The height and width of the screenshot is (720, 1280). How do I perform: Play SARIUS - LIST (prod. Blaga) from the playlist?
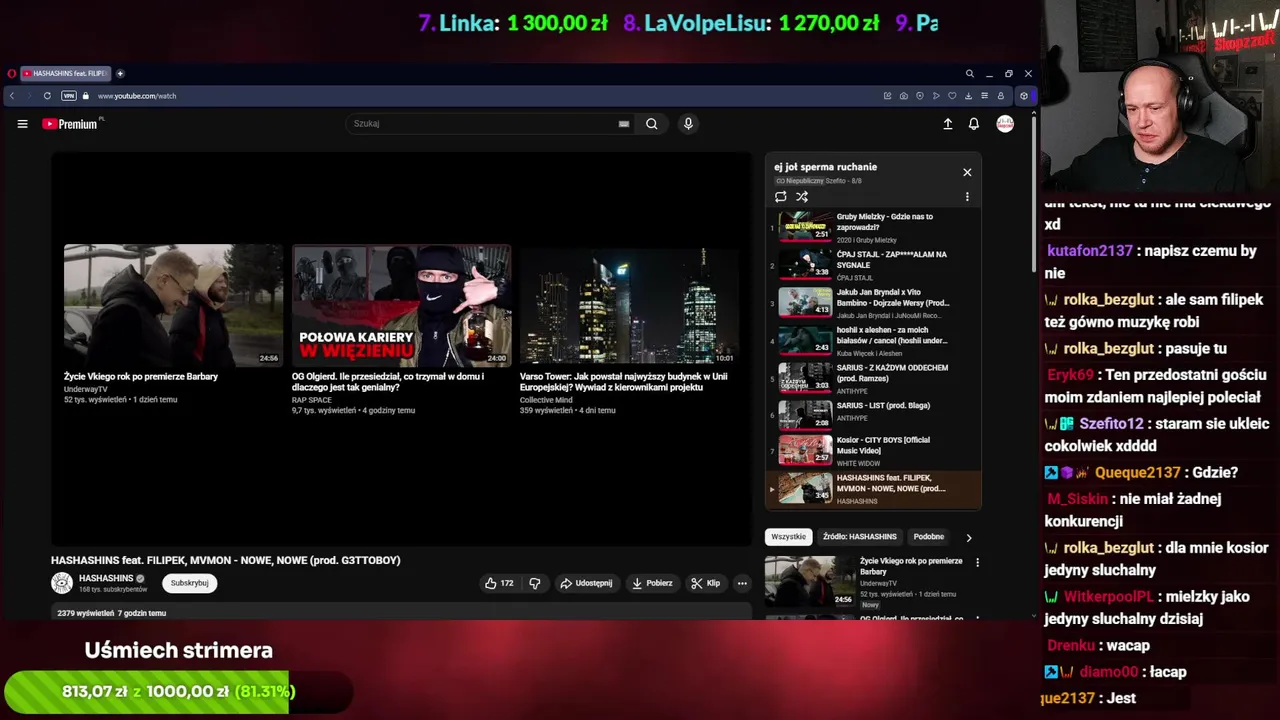pos(872,415)
